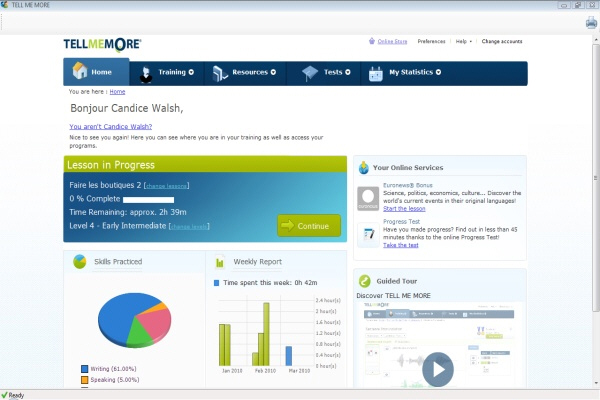Click the Discover TELL ME MORE text
This screenshot has width=600, height=400.
(393, 296)
